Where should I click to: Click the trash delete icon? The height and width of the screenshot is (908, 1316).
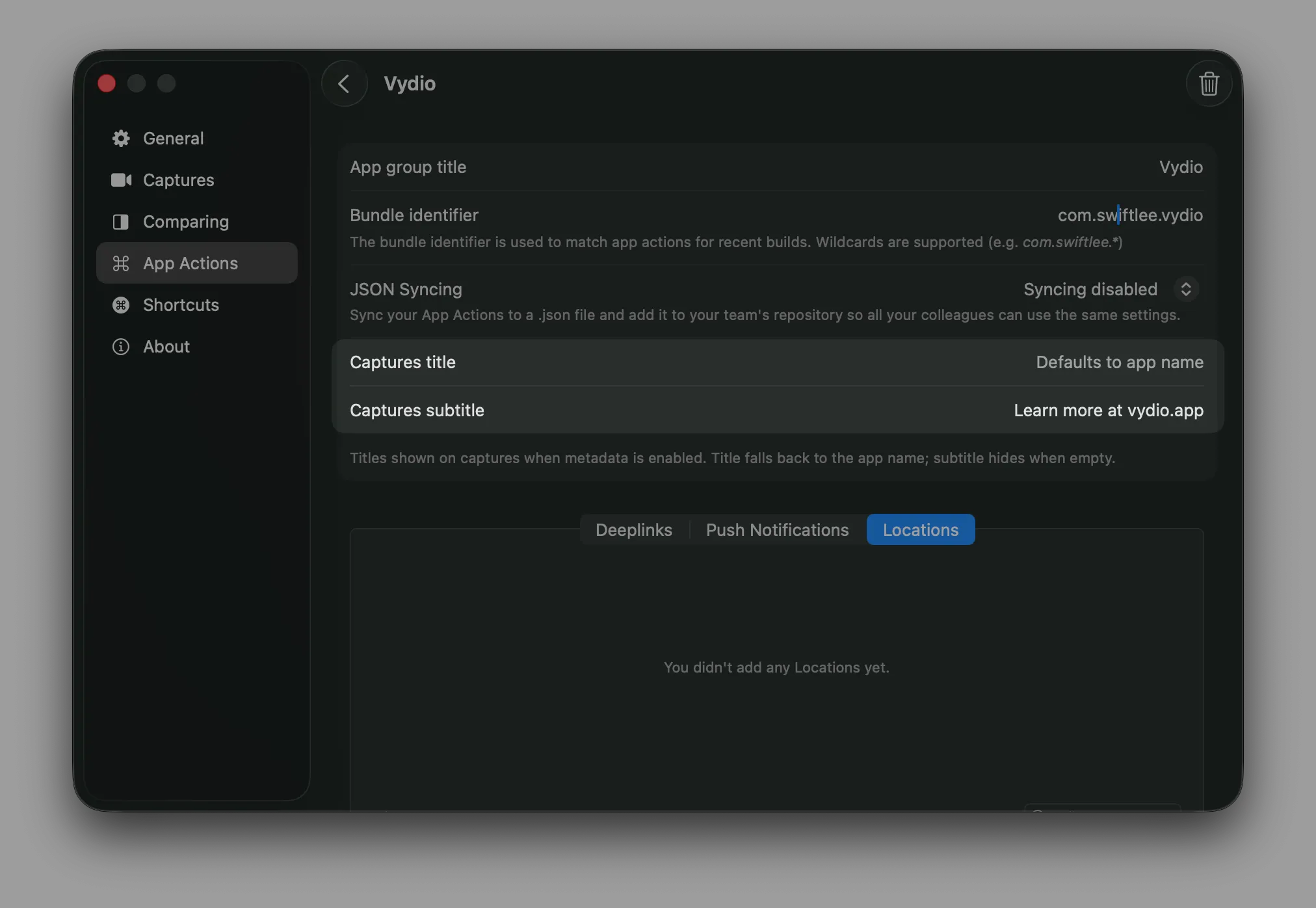point(1209,83)
